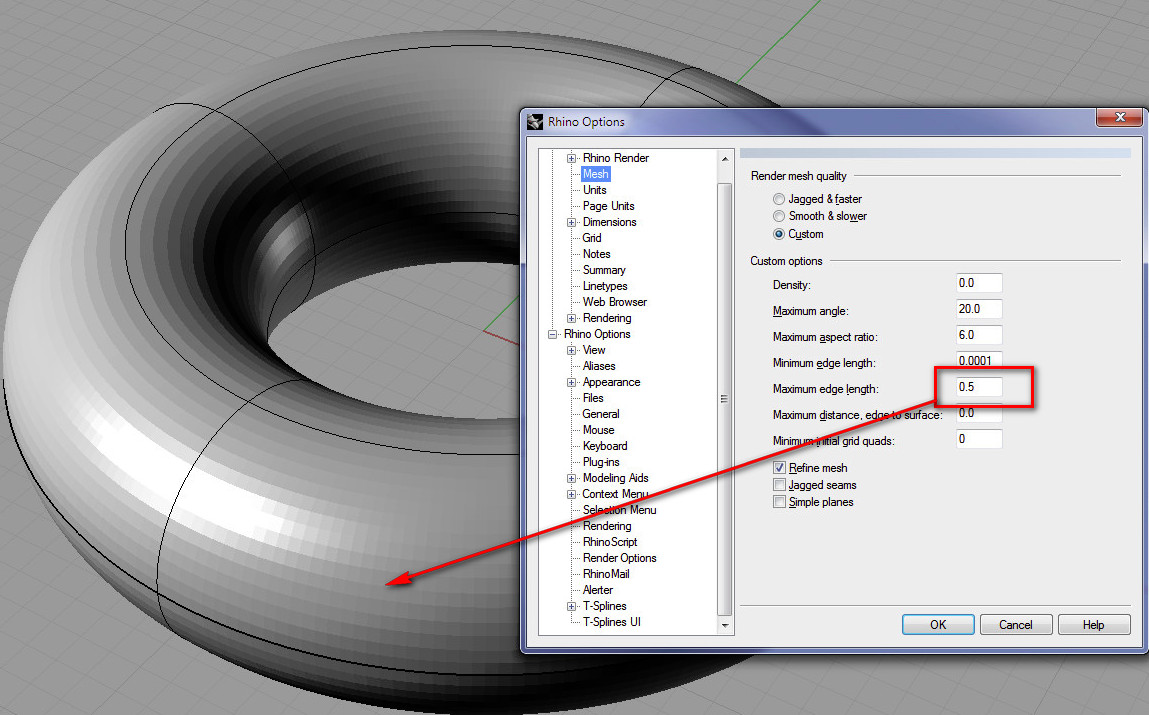Choose Smooth & slower mesh quality
This screenshot has height=715, width=1149.
779,216
